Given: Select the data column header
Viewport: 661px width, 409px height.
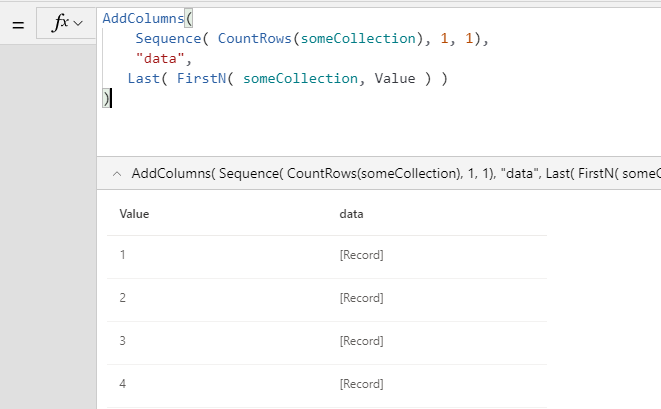Looking at the screenshot, I should click(351, 213).
